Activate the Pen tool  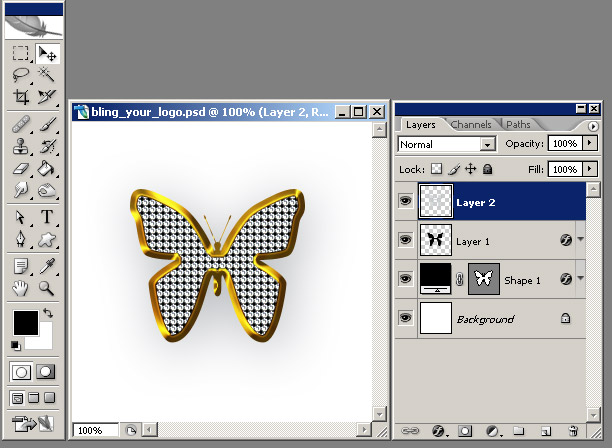coord(20,239)
